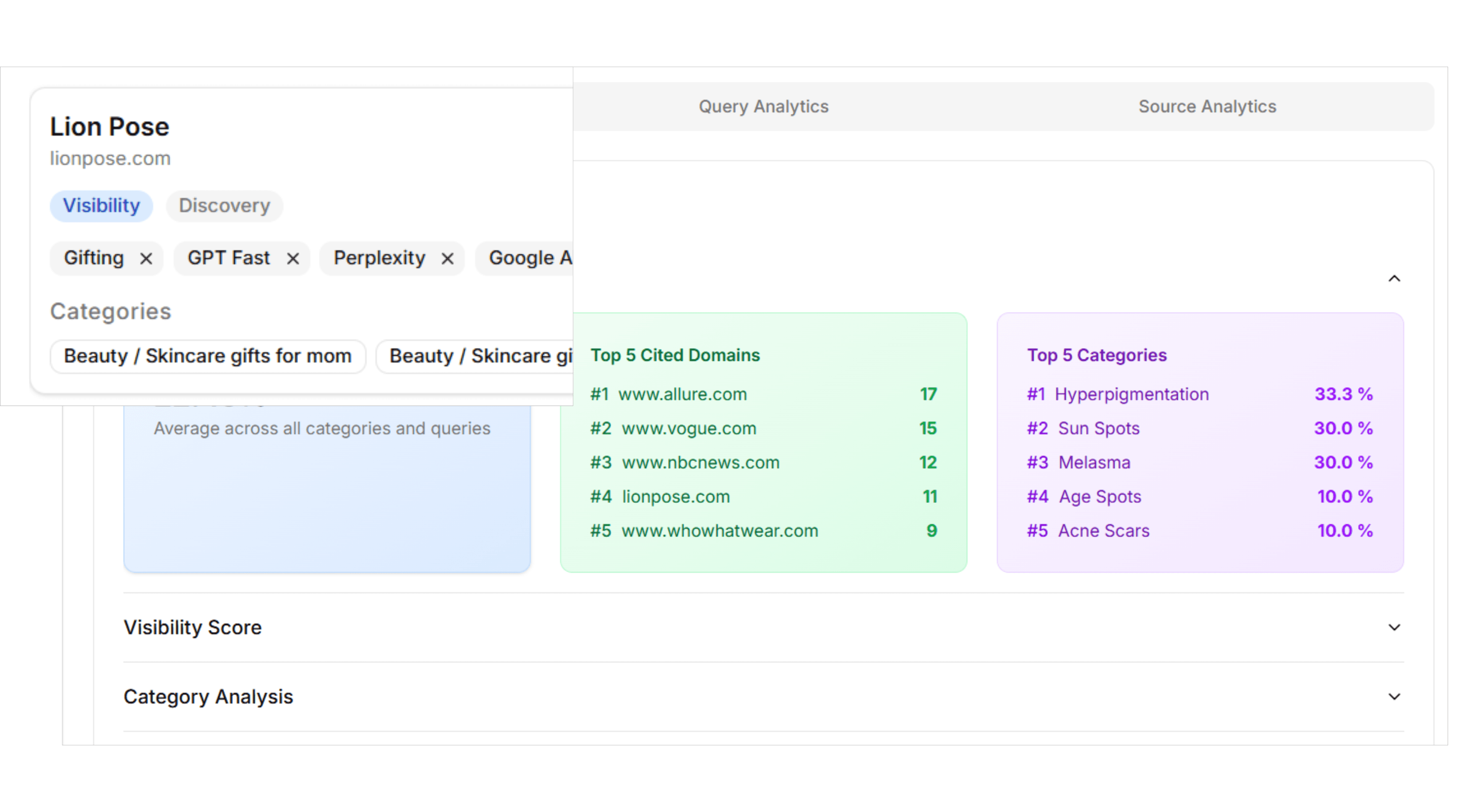This screenshot has height=812, width=1472.
Task: Open the Source Analytics tab
Action: [x=1207, y=106]
